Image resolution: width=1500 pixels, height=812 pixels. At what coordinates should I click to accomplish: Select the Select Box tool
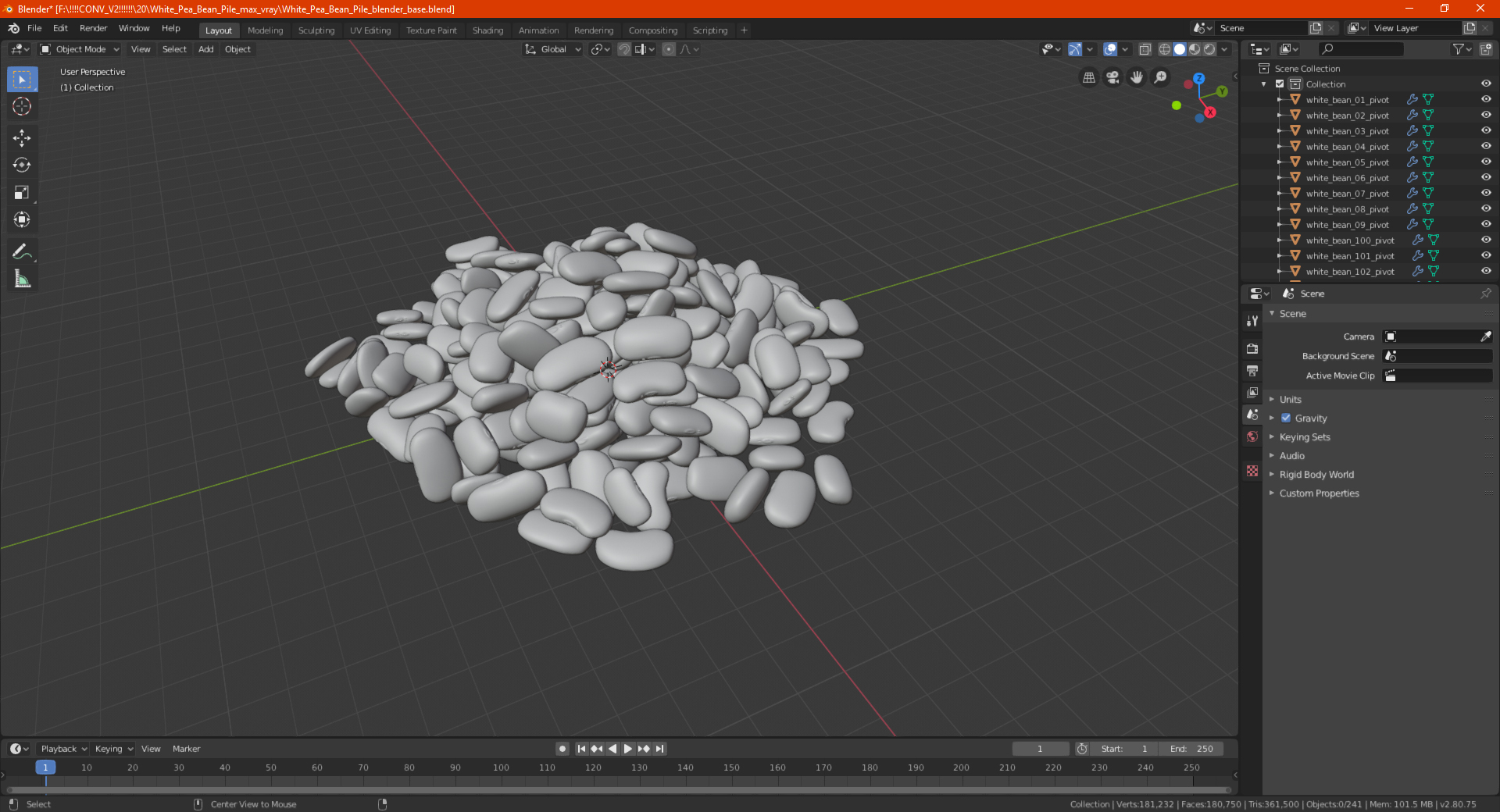tap(22, 80)
